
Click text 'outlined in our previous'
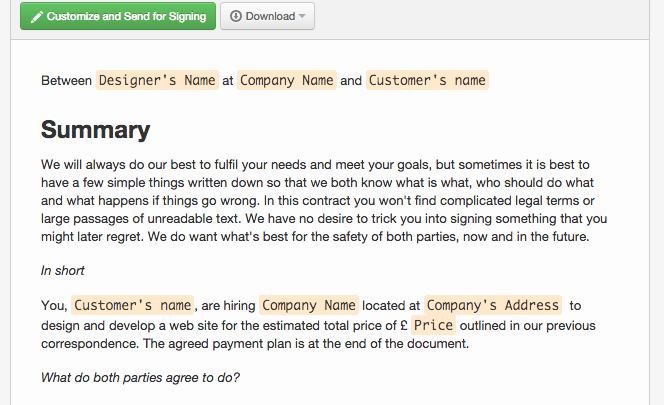point(528,325)
